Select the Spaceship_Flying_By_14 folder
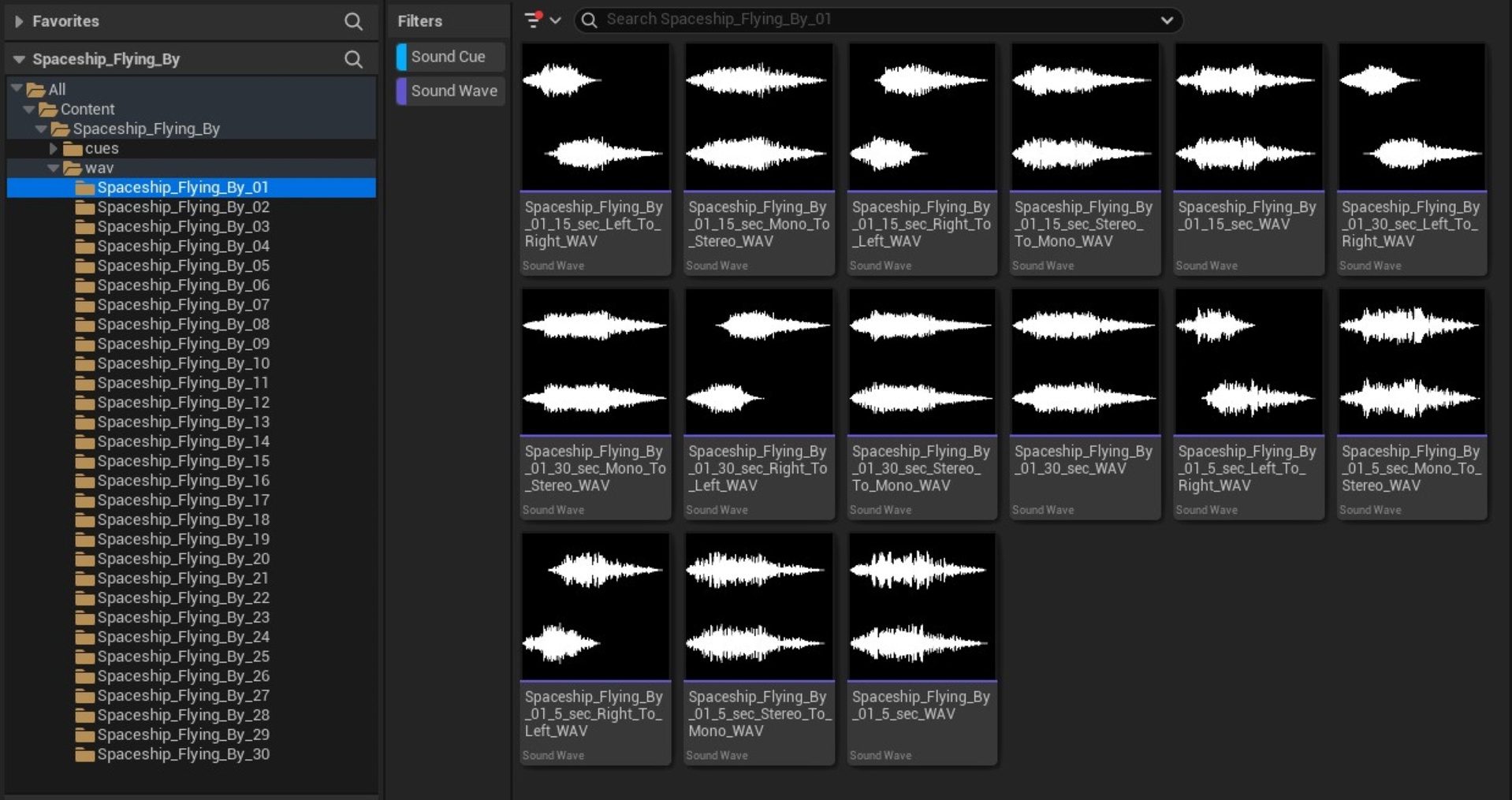 191,441
